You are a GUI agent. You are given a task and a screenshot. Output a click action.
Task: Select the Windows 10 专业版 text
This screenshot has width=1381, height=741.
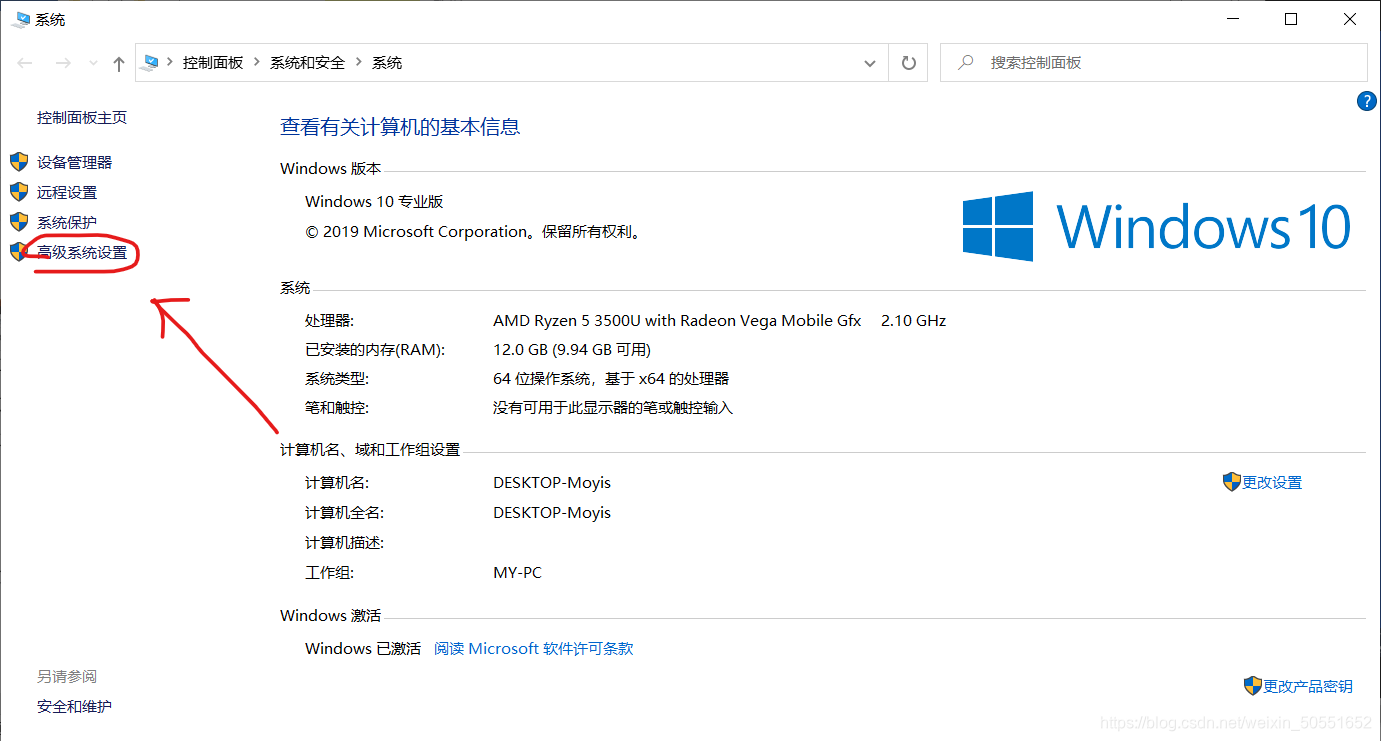point(374,201)
